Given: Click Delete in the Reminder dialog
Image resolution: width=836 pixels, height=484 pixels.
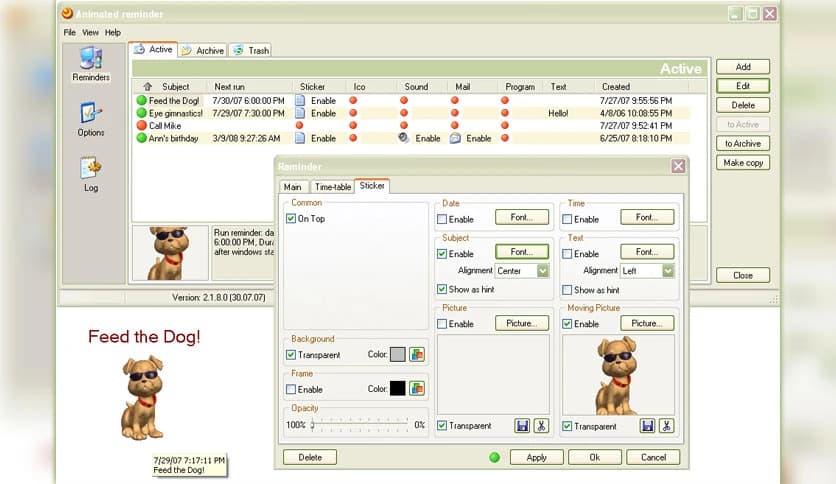Looking at the screenshot, I should 310,457.
